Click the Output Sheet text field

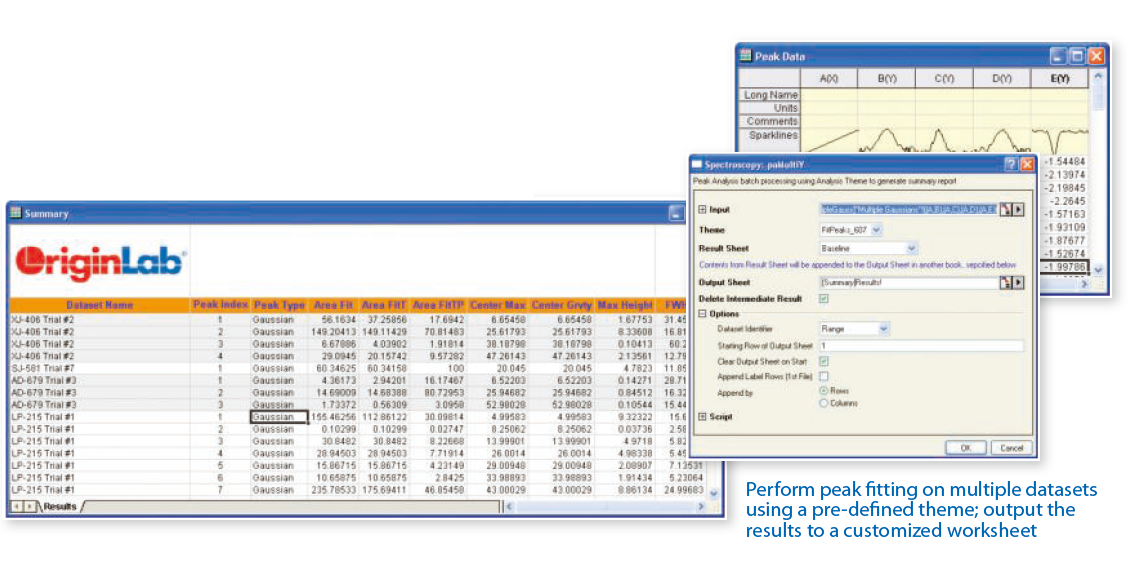[909, 282]
